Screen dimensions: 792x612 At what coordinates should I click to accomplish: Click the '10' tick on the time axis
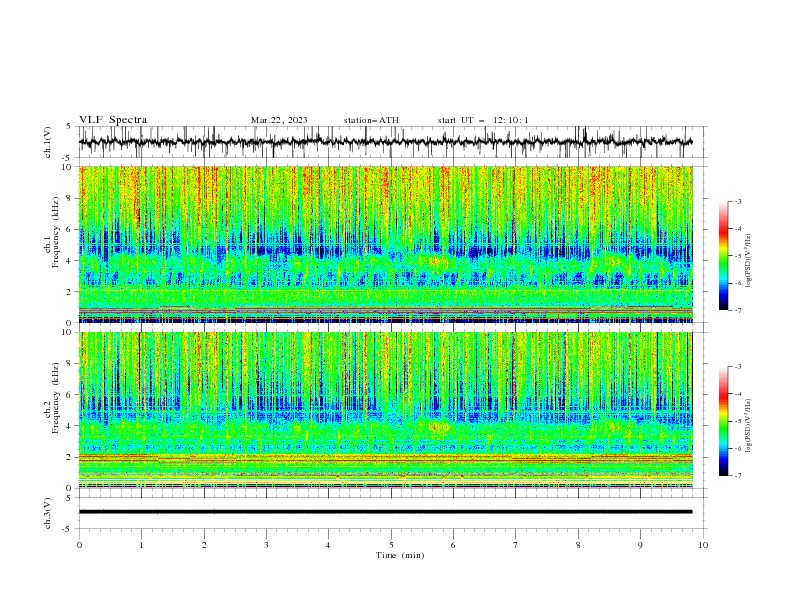pos(703,545)
